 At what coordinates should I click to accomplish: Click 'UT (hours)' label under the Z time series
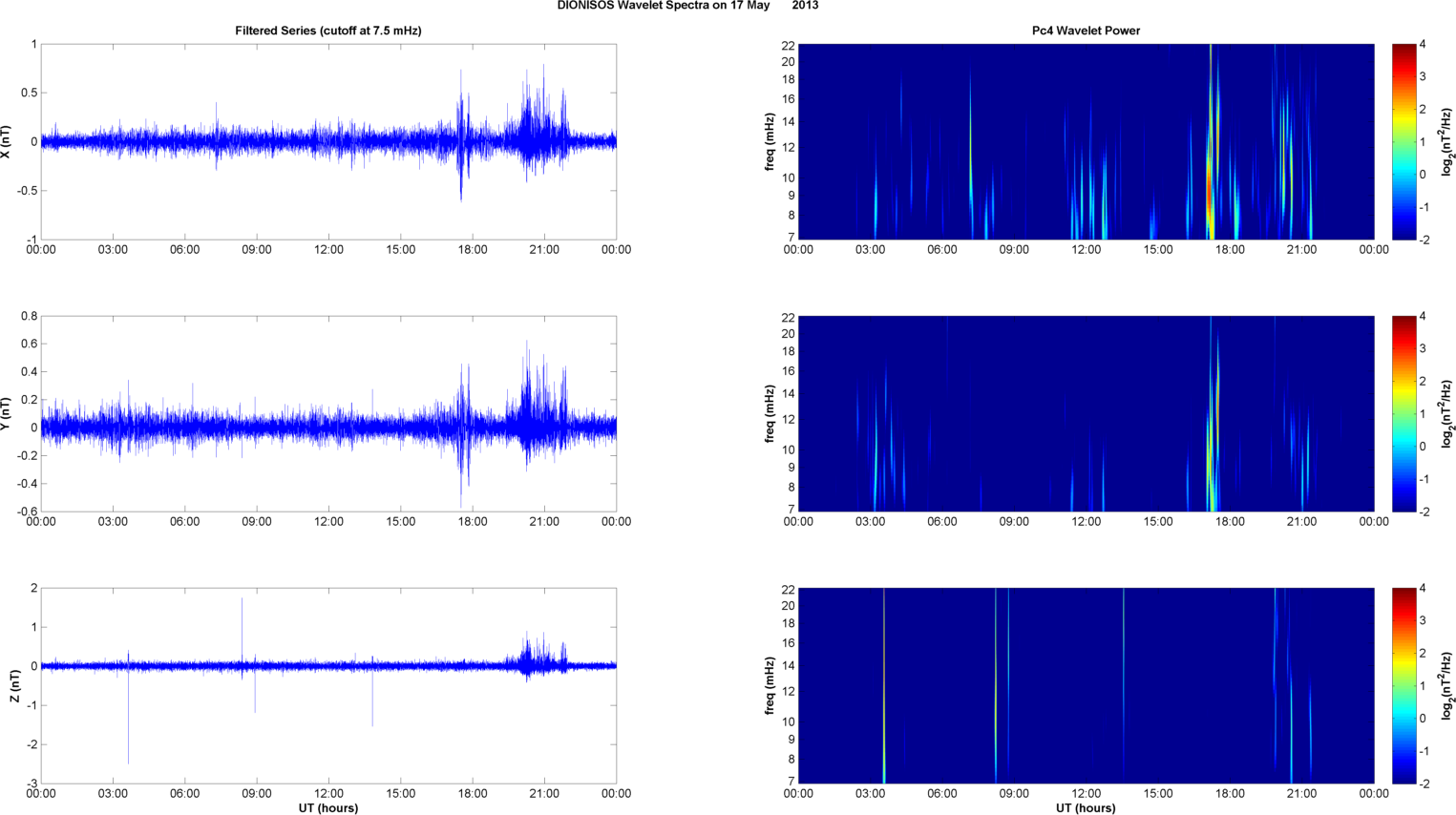point(328,808)
